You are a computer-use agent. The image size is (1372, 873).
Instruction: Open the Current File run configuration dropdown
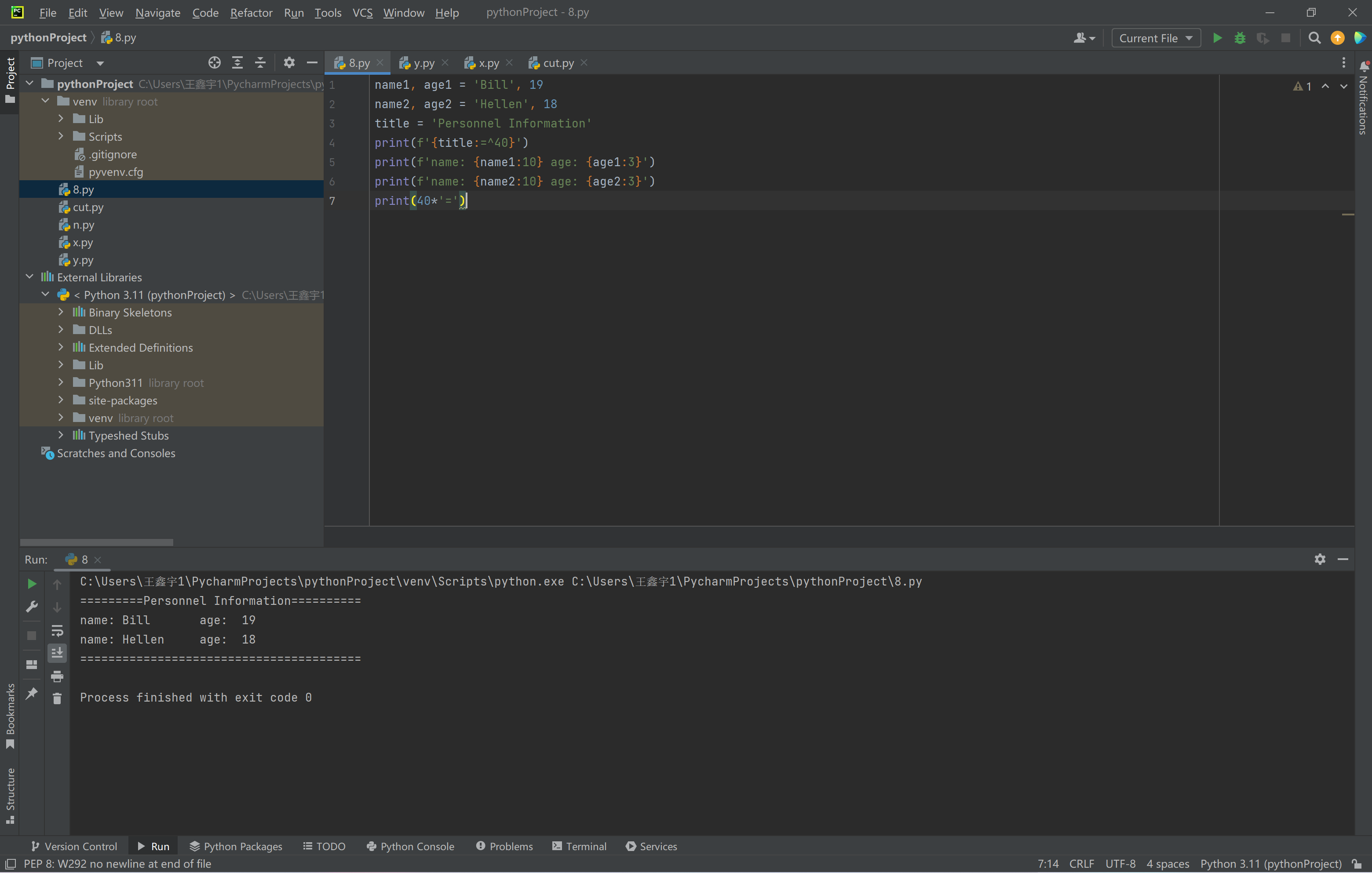[1156, 38]
